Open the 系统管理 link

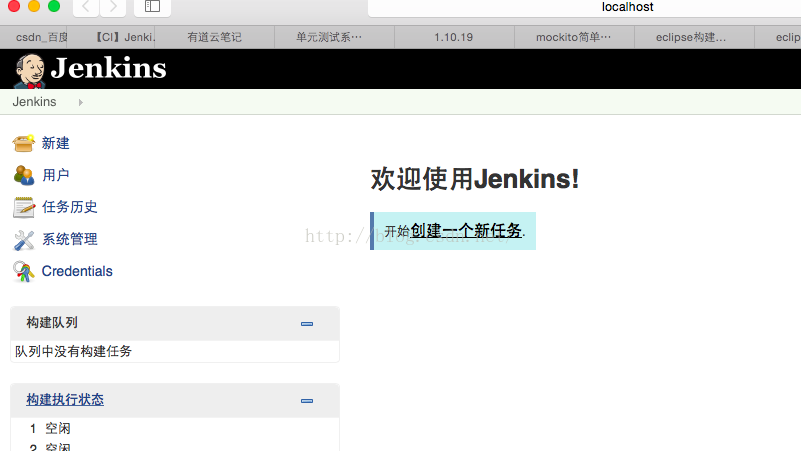[x=69, y=239]
